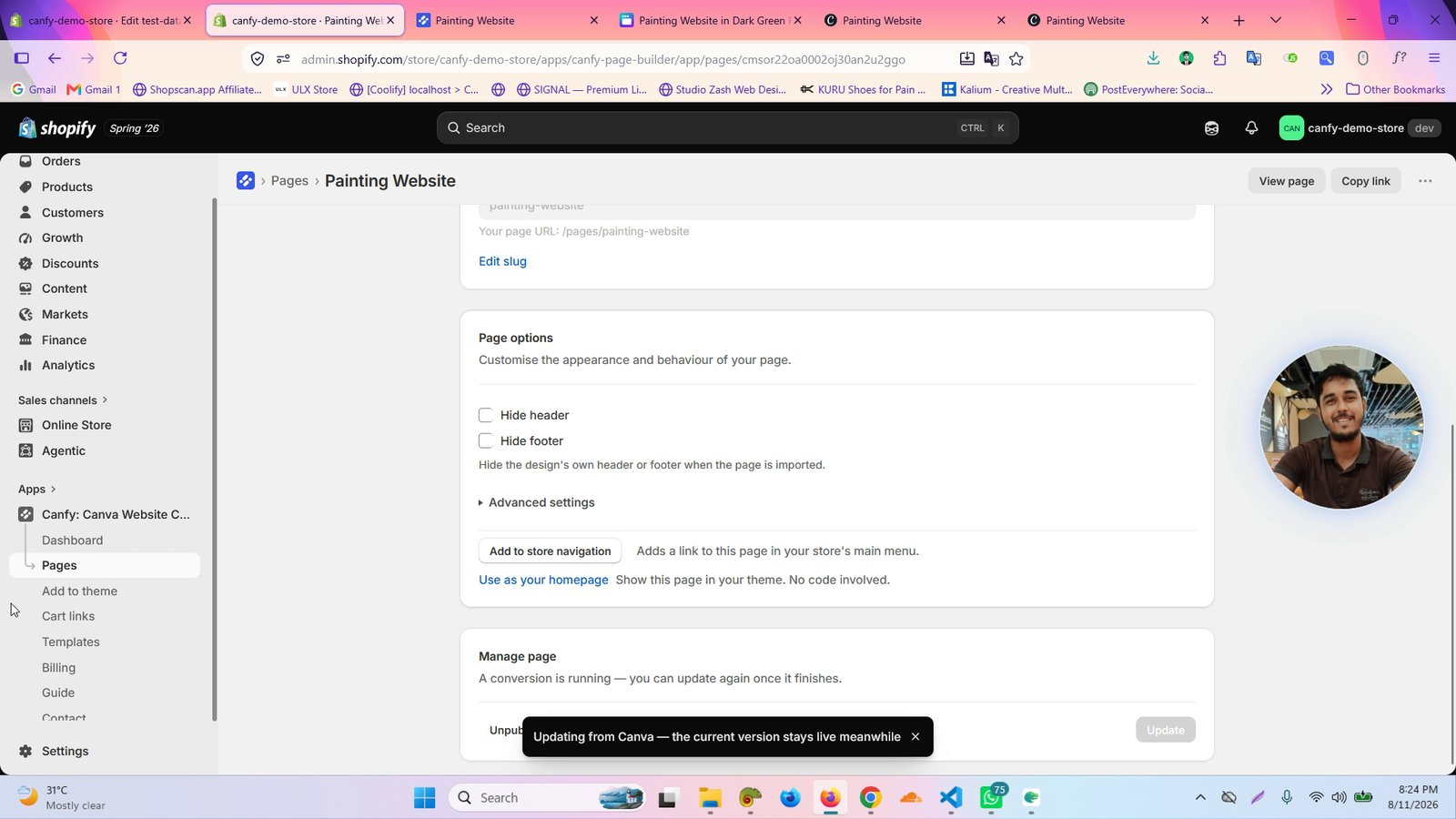Open the three-dot more actions menu
The height and width of the screenshot is (819, 1456).
[x=1425, y=181]
